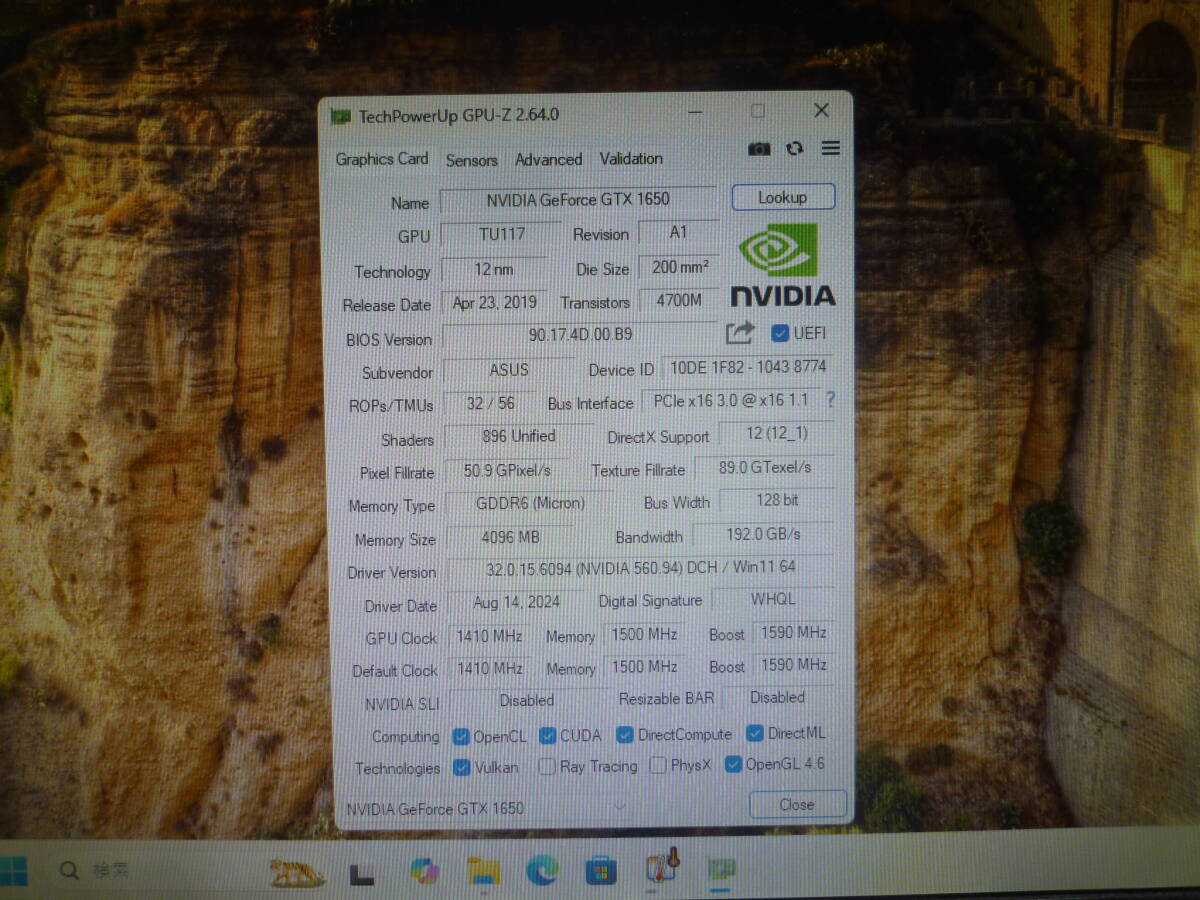Screen dimensions: 1200x900
Task: Click the Close button in GPU-Z
Action: pyautogui.click(x=797, y=804)
